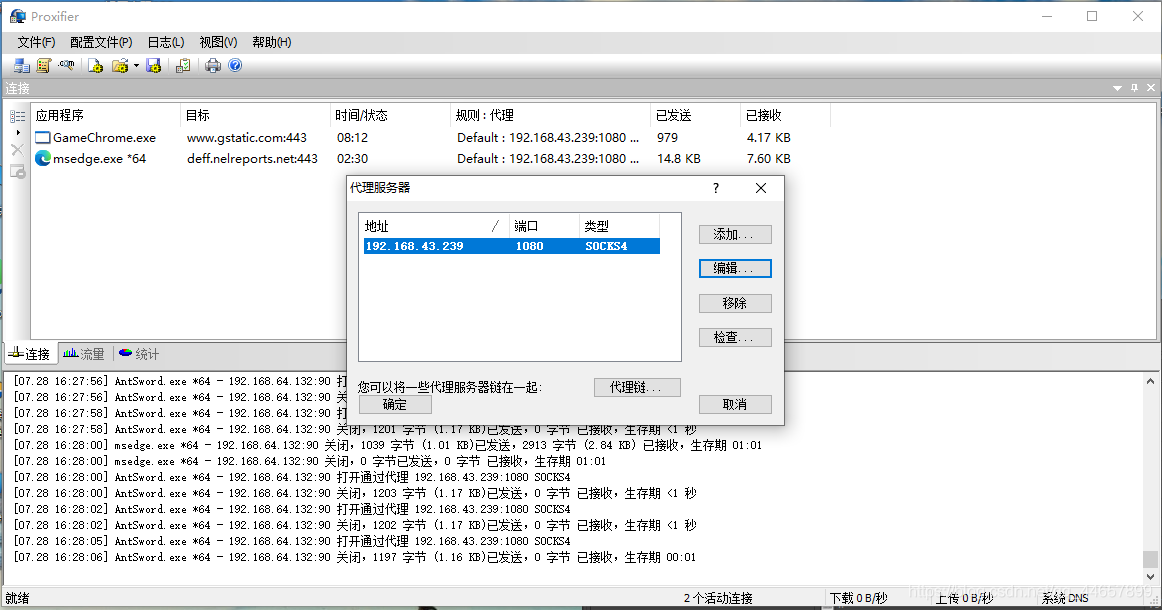Confirm with the 确定 button
The height and width of the screenshot is (610, 1162).
point(395,404)
